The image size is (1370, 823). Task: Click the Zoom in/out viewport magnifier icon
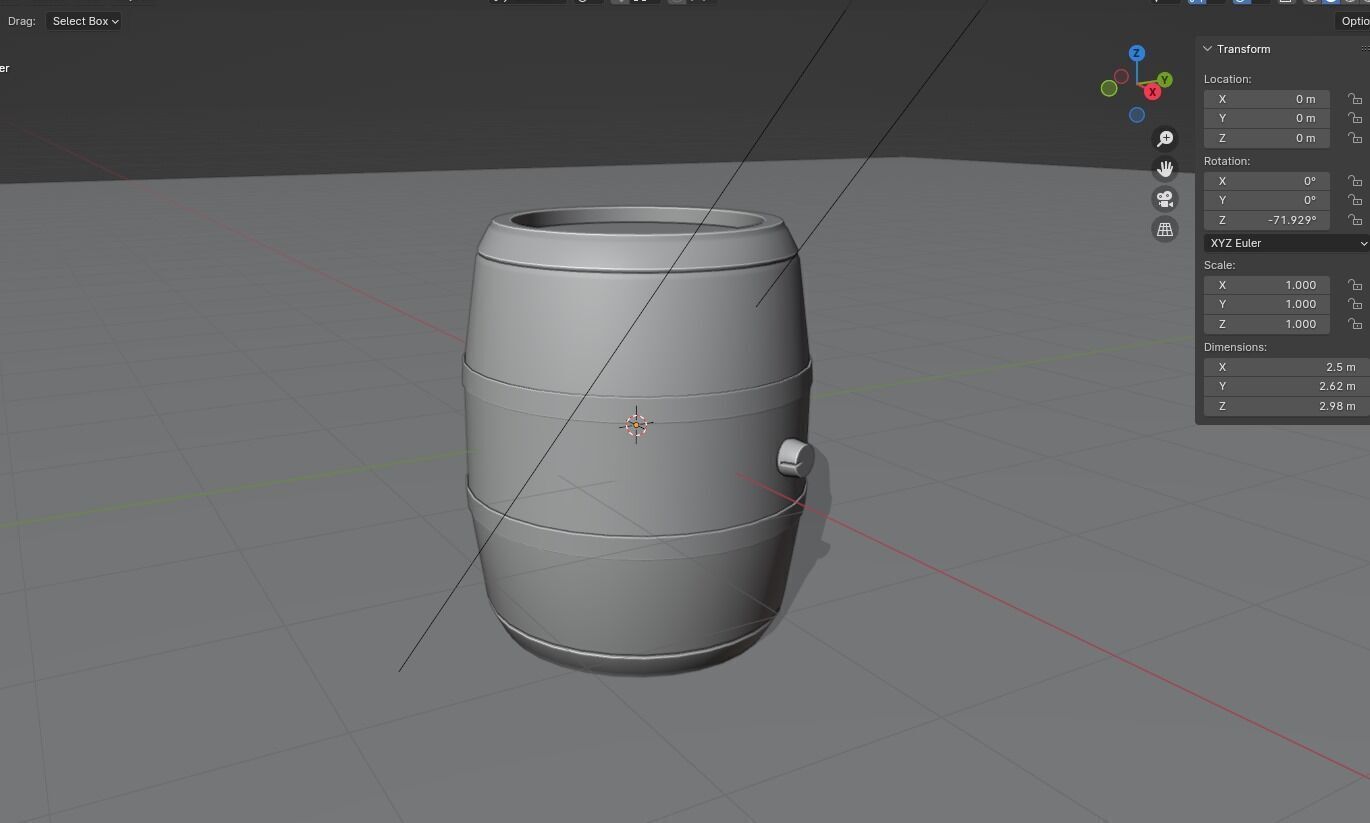1165,138
